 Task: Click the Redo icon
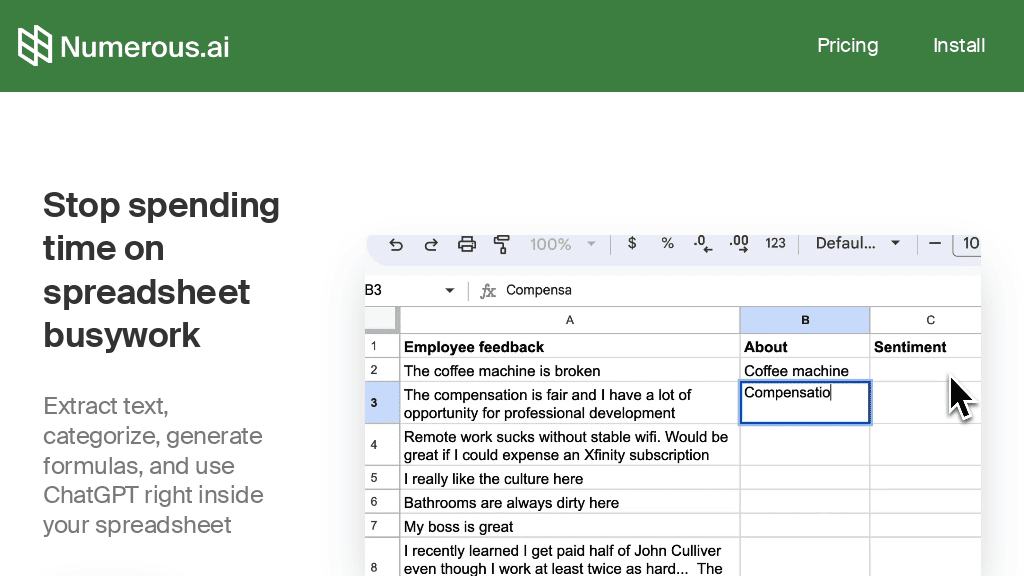click(431, 243)
